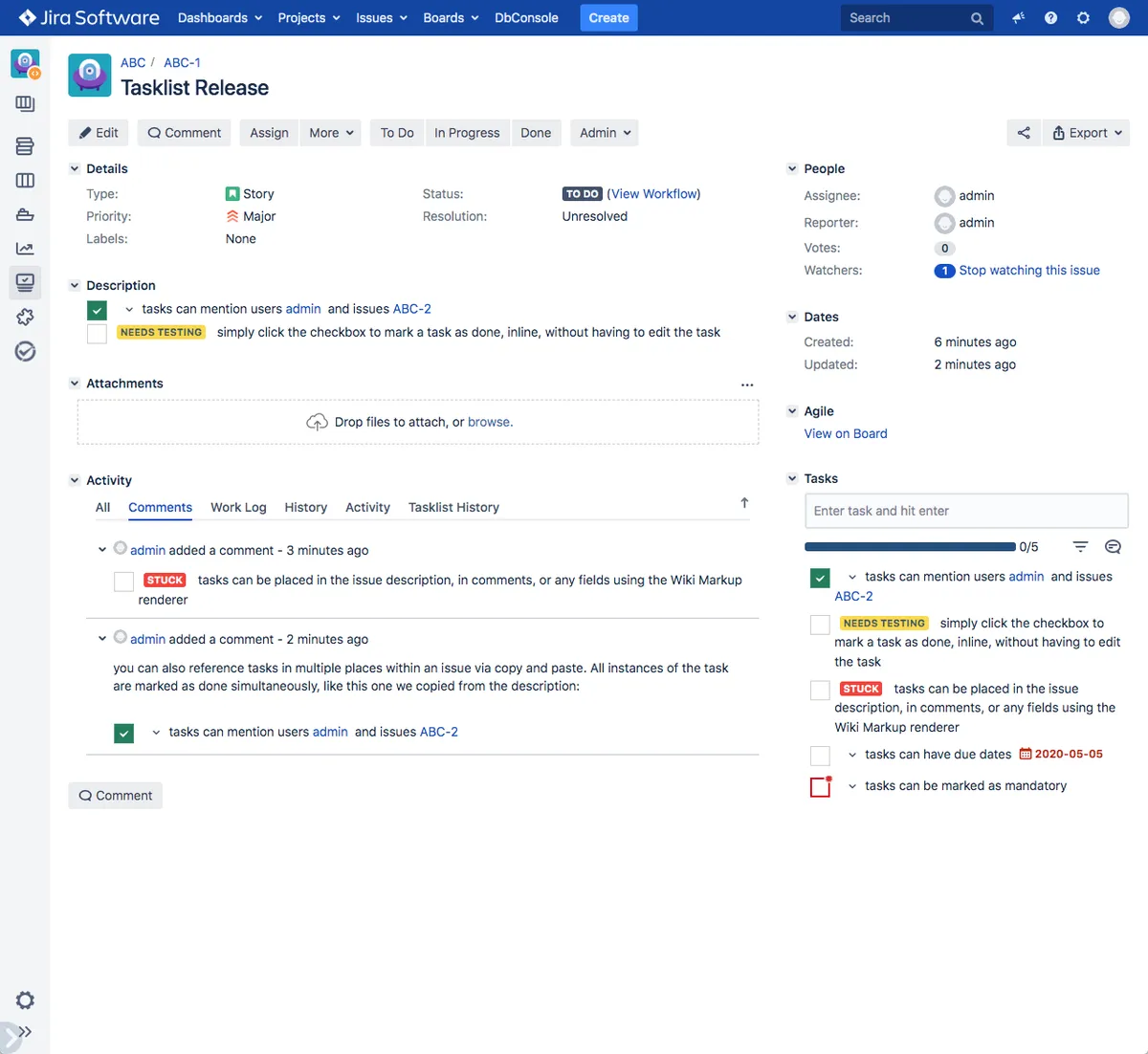Uncheck Tasks panel task mentioning users
The image size is (1148, 1054).
point(820,578)
